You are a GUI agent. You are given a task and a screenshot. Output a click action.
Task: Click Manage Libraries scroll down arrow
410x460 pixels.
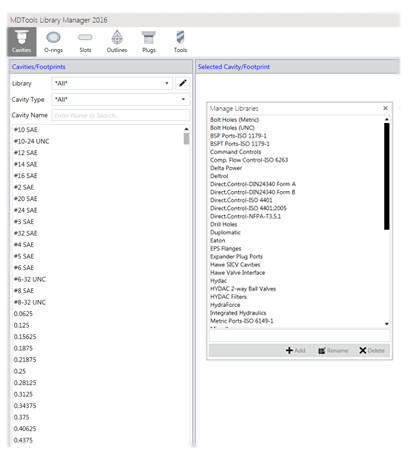coord(387,324)
